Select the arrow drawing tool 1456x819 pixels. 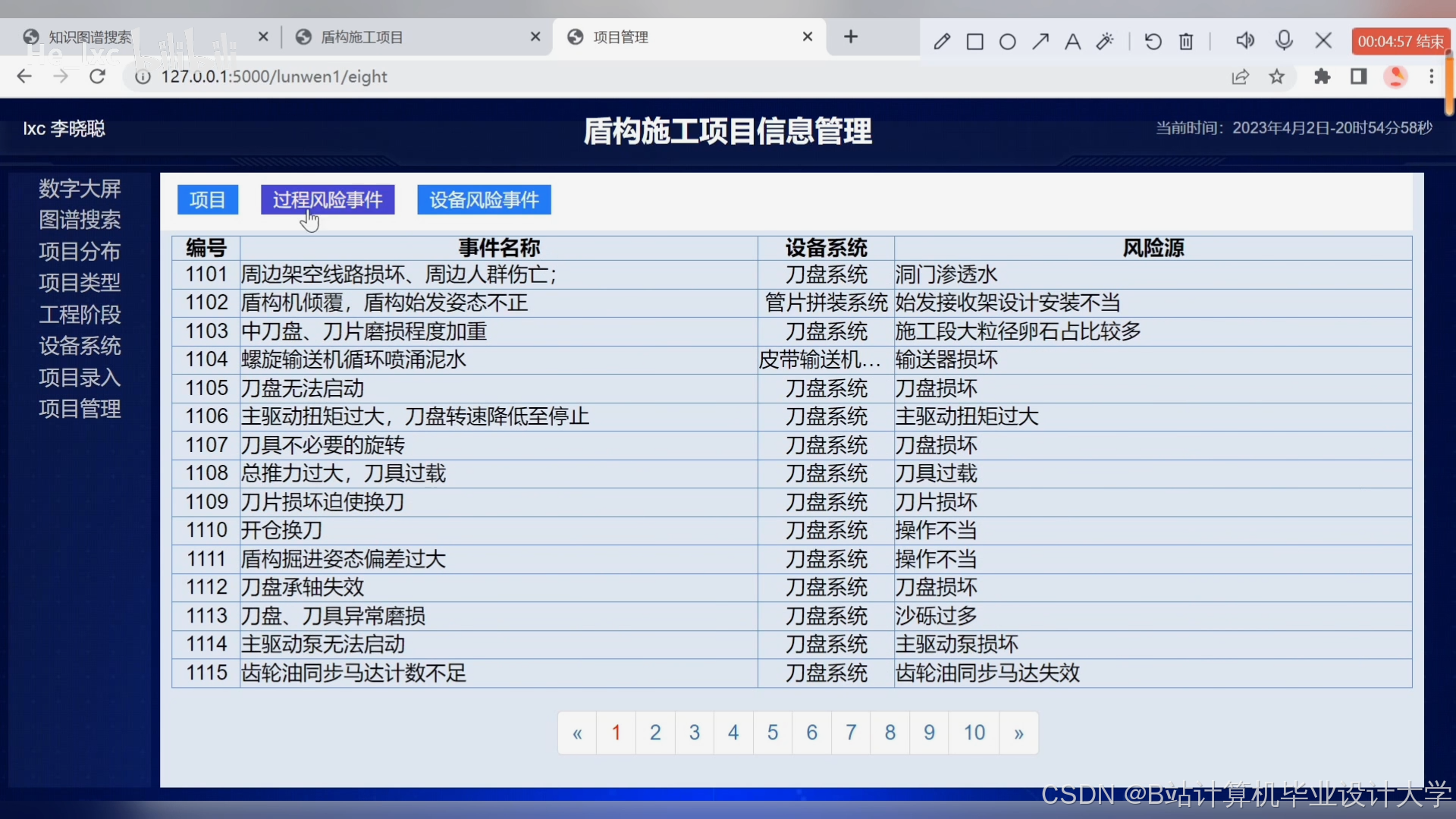[x=1040, y=41]
